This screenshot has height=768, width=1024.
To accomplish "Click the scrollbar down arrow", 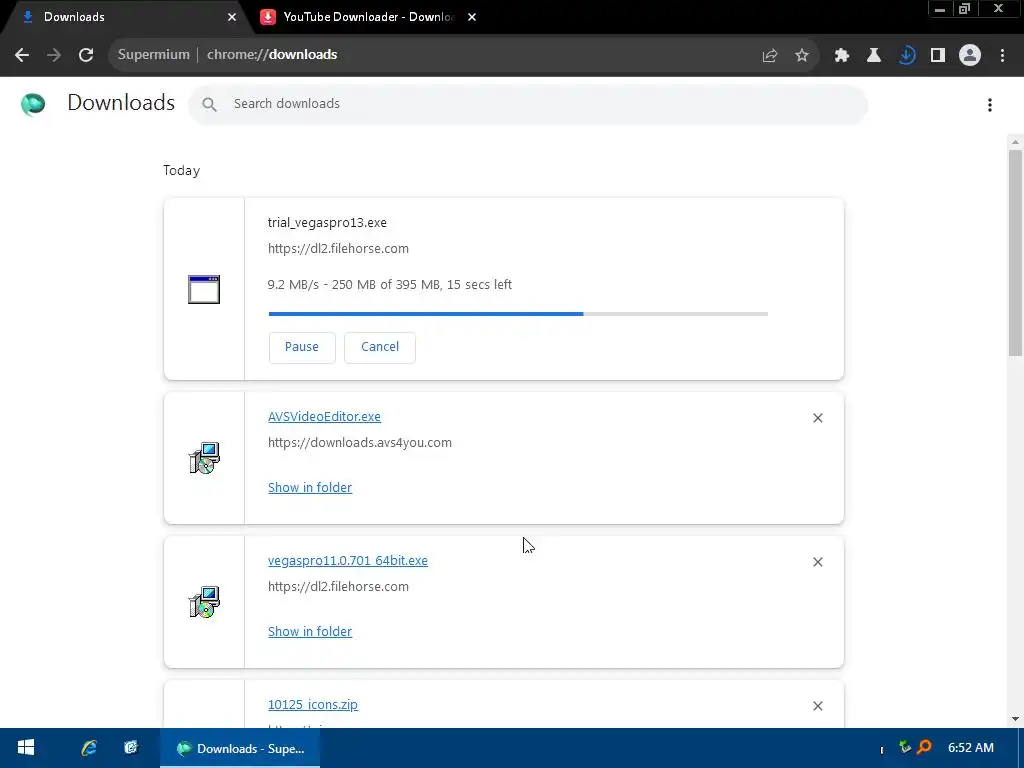I will click(x=1015, y=719).
